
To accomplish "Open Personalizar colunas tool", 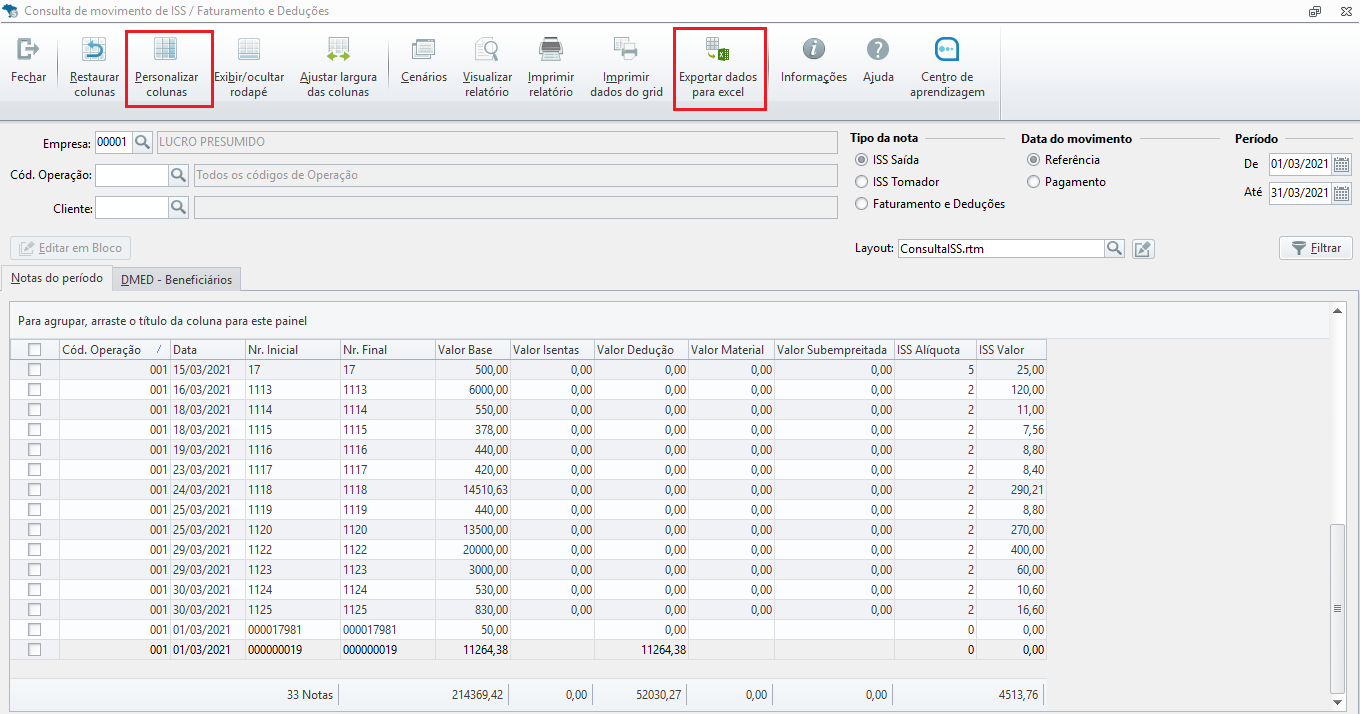I will 166,49.
